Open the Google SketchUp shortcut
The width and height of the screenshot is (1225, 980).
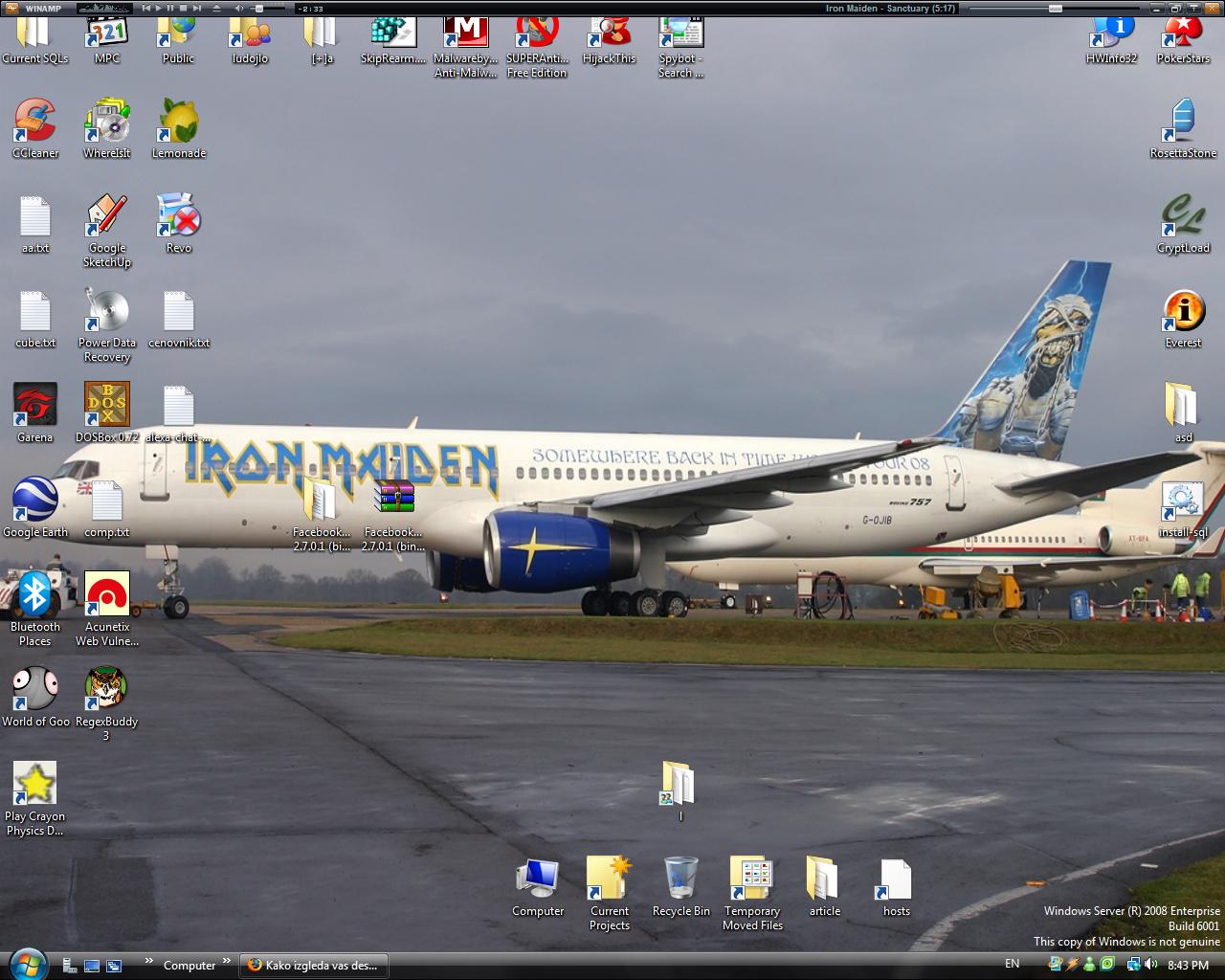(x=107, y=231)
